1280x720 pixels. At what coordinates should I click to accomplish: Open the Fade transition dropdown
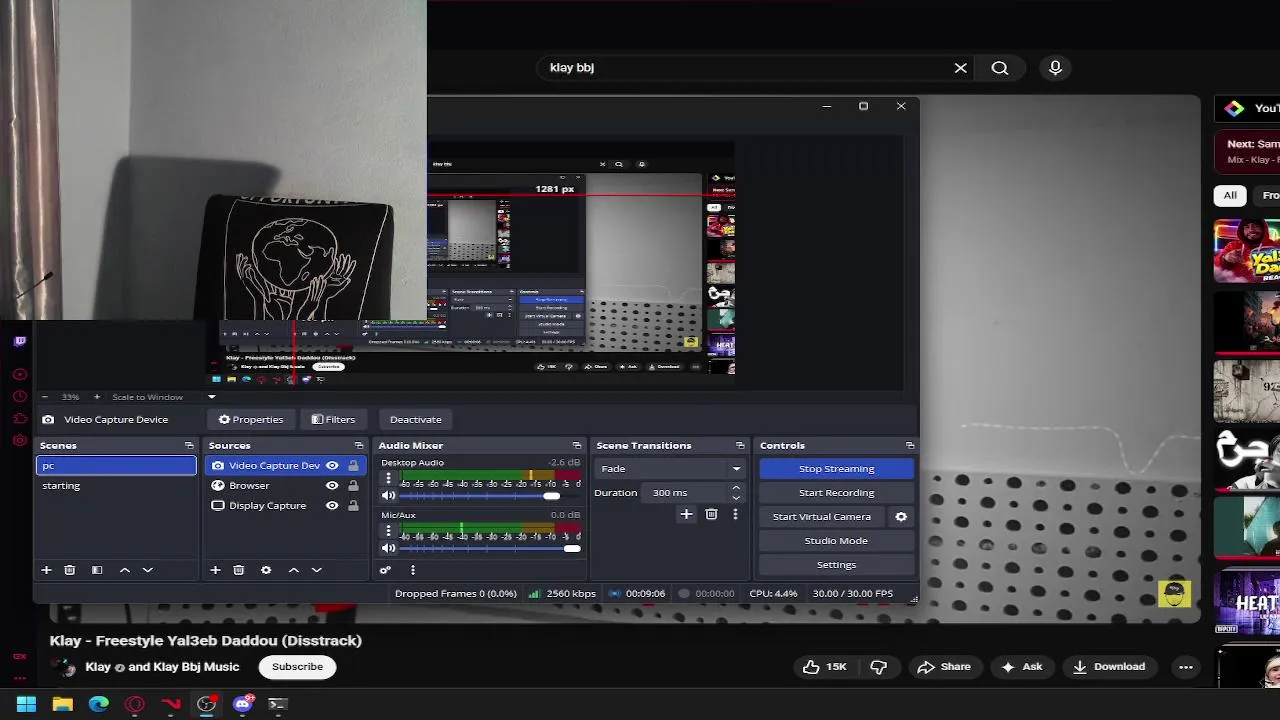click(670, 469)
